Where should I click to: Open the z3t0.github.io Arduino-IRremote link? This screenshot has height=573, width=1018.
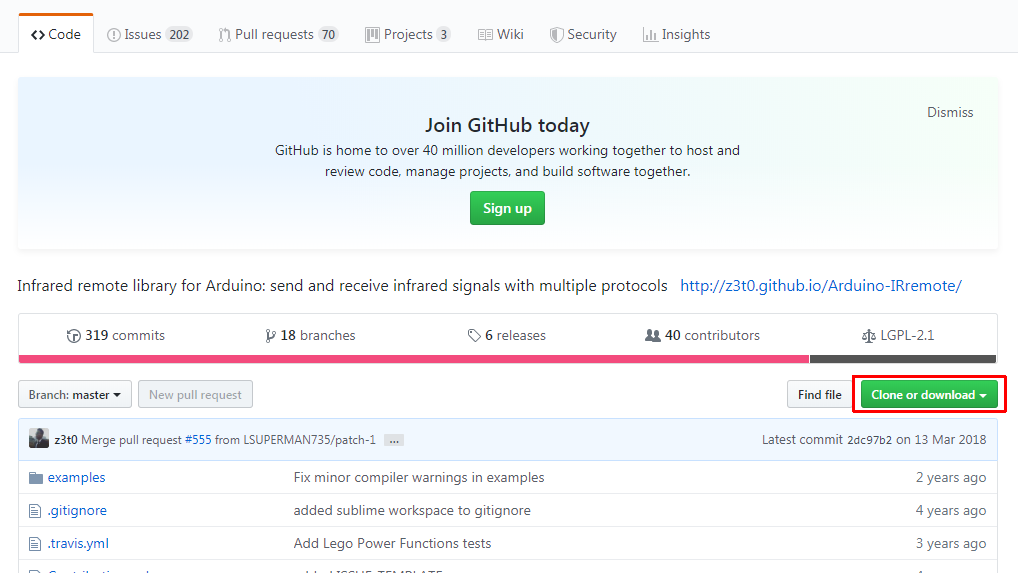pos(821,286)
